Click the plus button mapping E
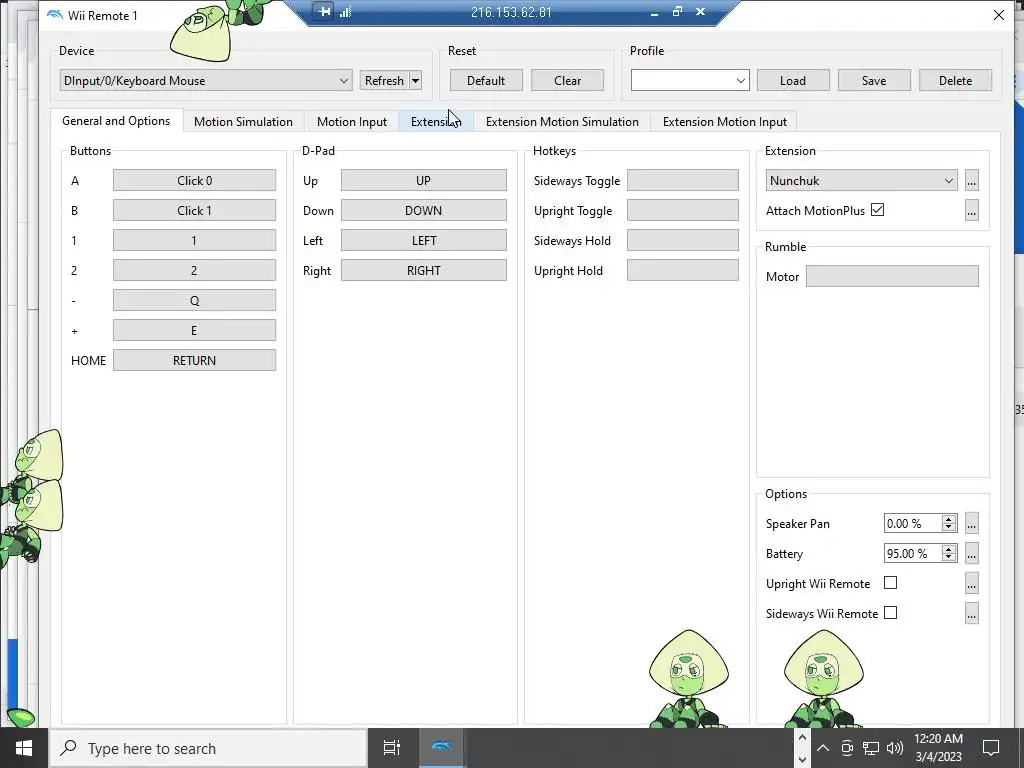Screen dimensions: 1024x768 click(194, 331)
